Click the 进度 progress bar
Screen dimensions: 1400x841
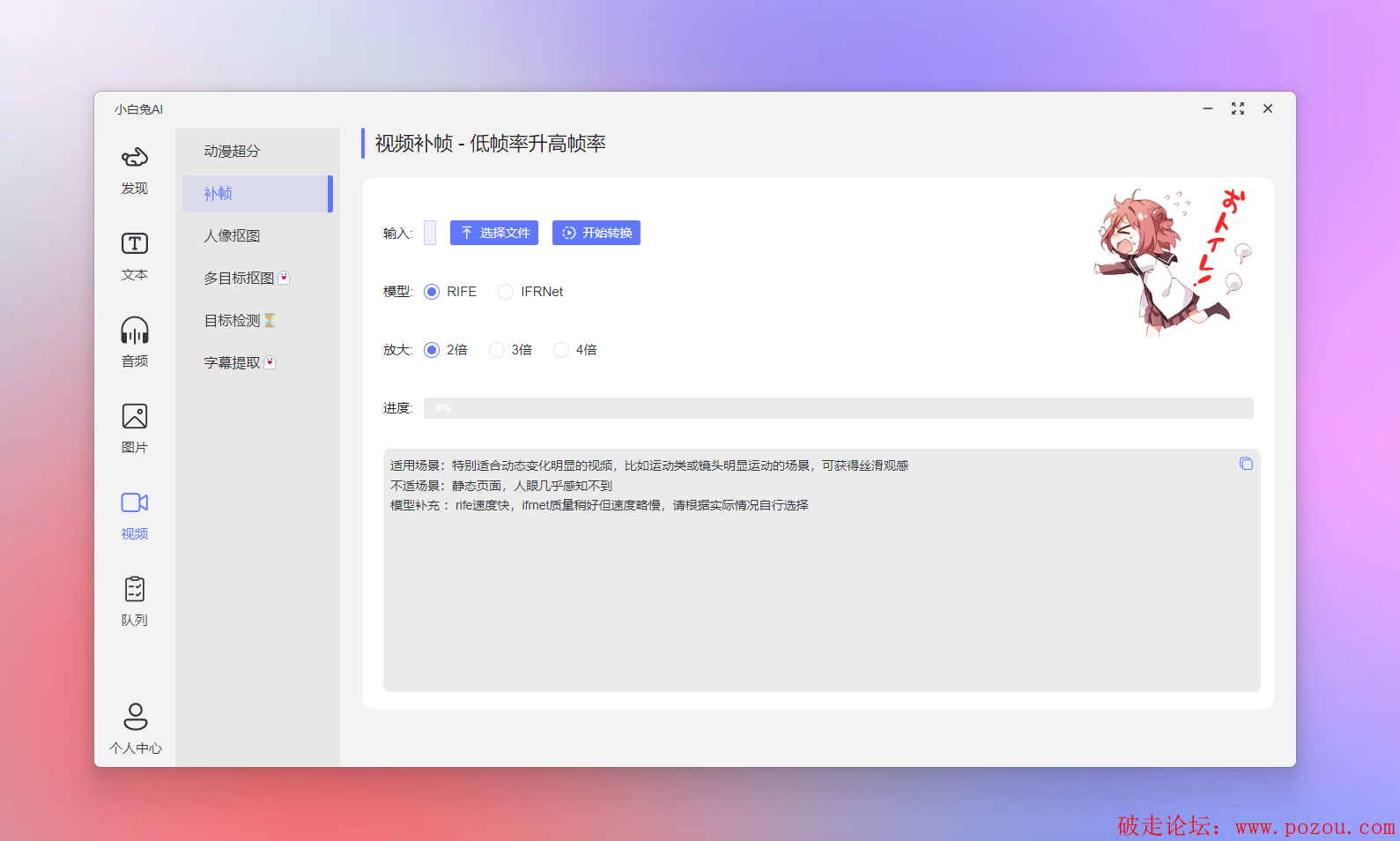coord(838,408)
